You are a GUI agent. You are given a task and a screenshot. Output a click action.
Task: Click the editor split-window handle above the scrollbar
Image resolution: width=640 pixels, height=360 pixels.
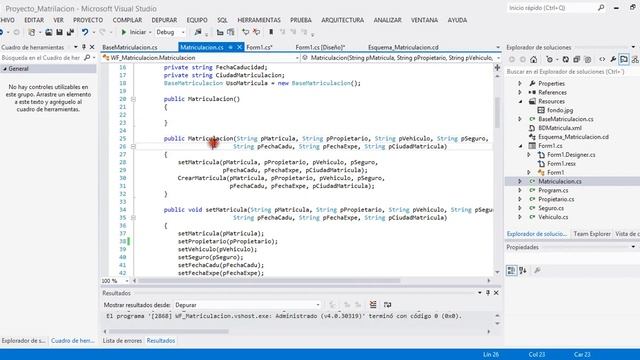click(x=497, y=68)
